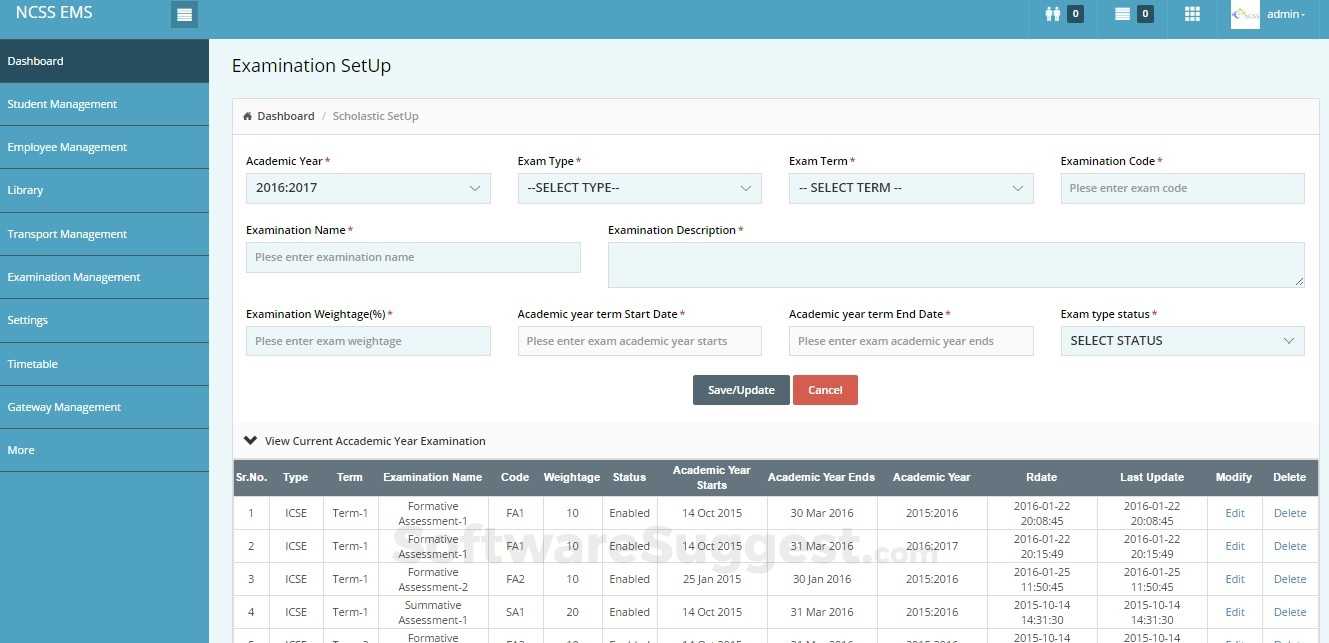Edit row 1 Formative Assessment-1
The image size is (1329, 643).
[1235, 513]
